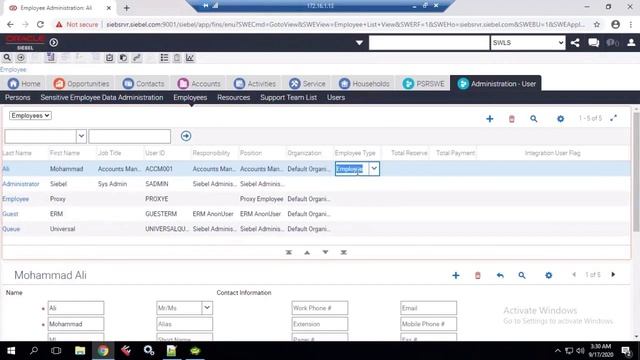This screenshot has width=640, height=360.
Task: Jump to last record set arrow
Action: pyautogui.click(x=344, y=252)
